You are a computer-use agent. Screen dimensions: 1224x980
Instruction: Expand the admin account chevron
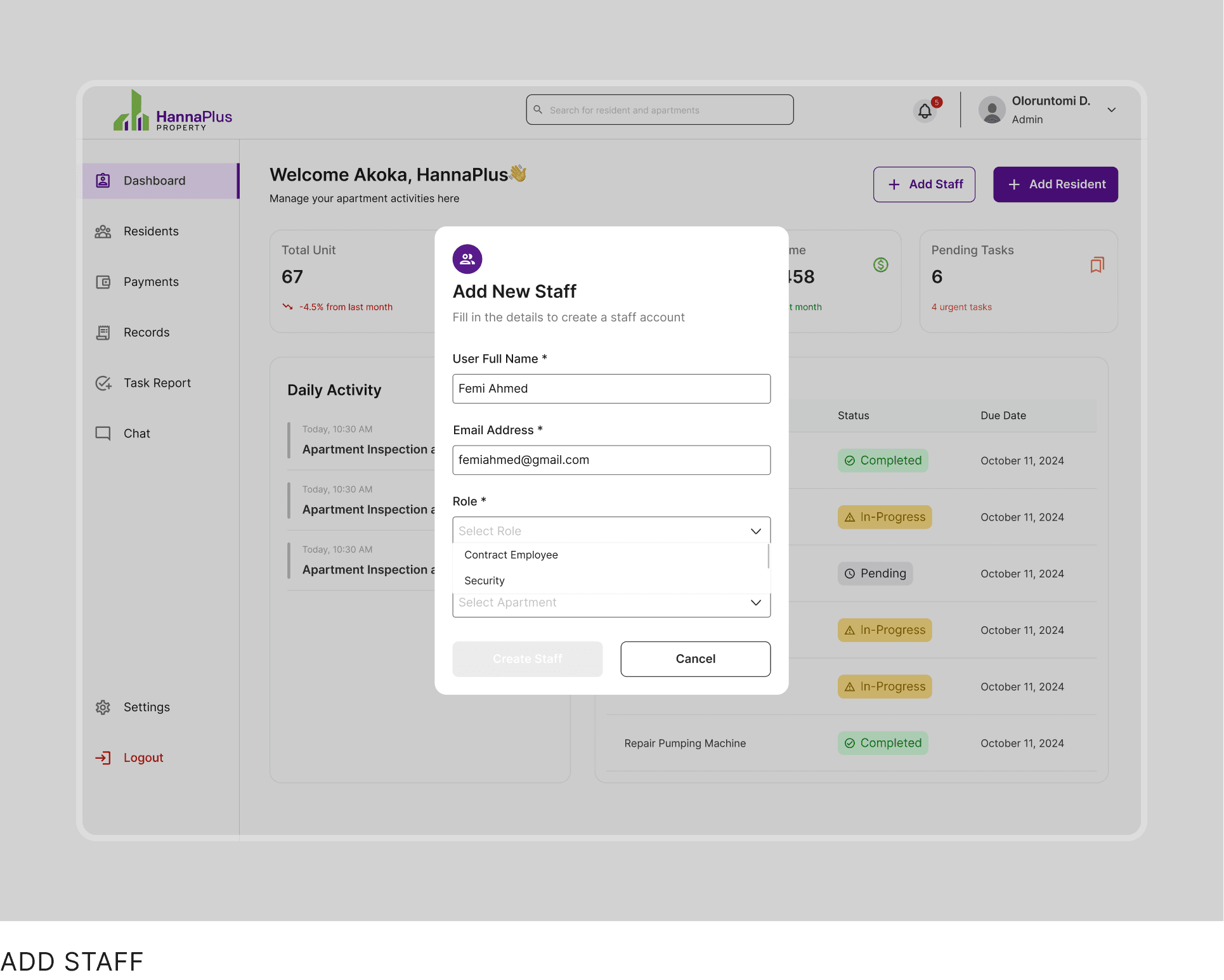point(1111,110)
